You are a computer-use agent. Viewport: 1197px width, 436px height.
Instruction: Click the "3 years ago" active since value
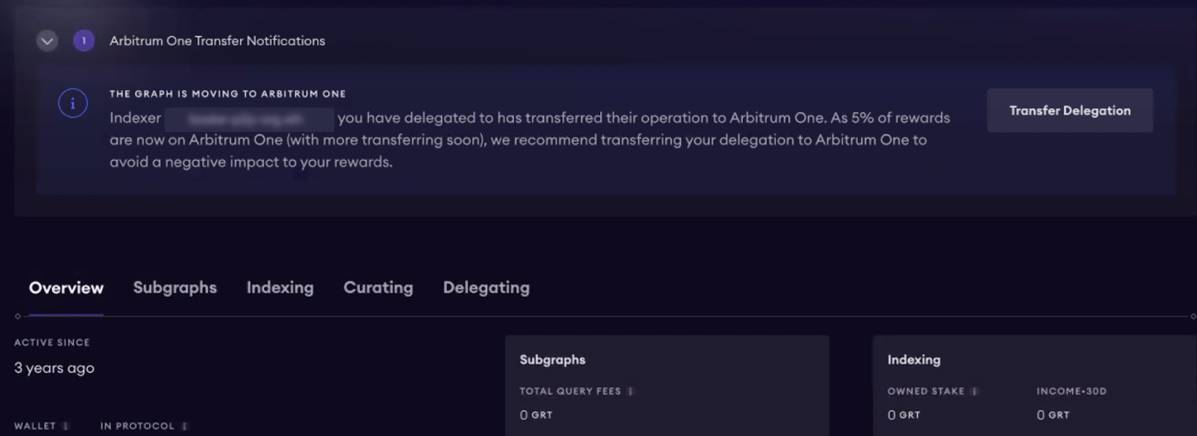click(54, 368)
